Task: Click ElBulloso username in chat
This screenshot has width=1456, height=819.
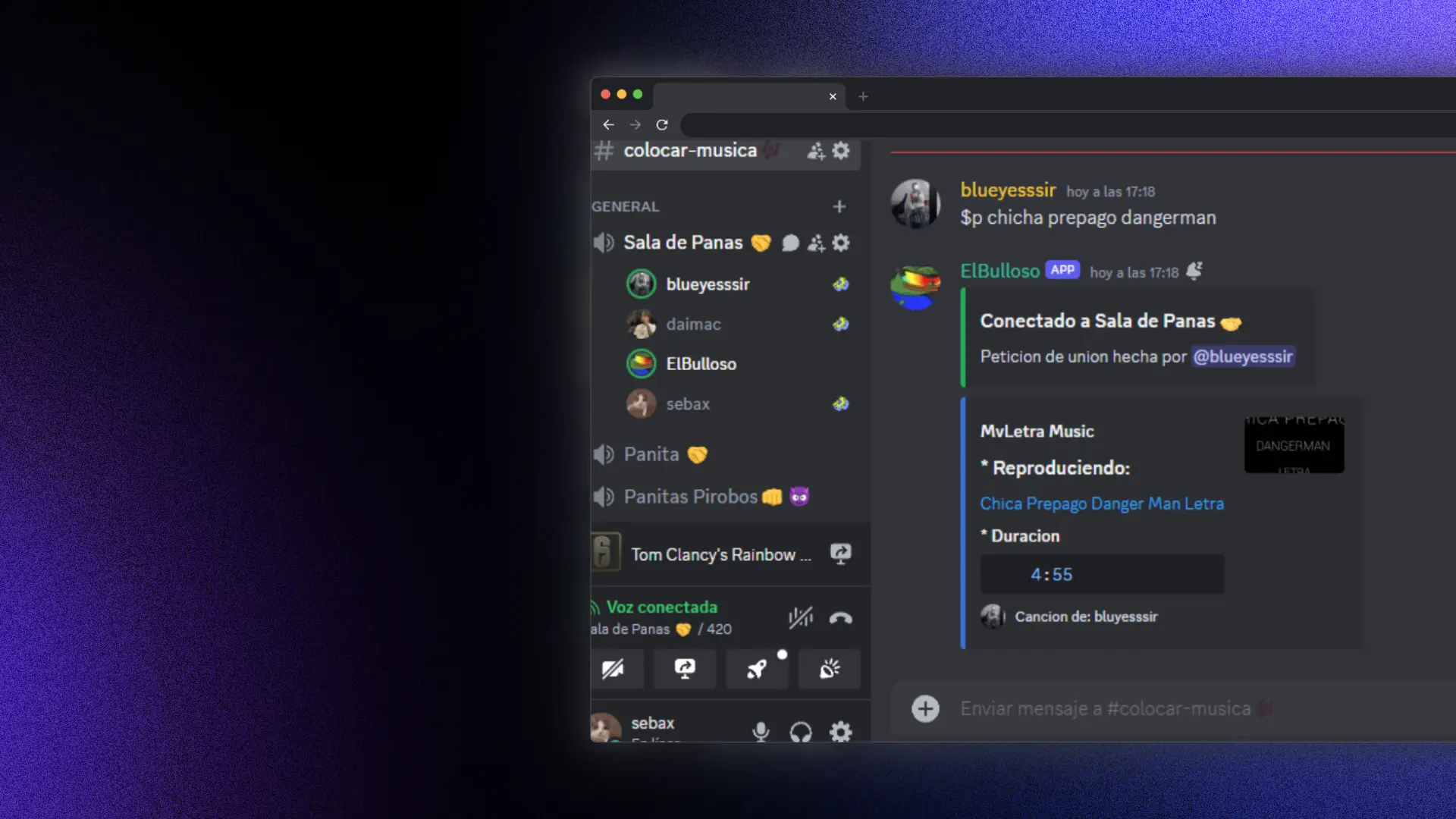Action: tap(999, 271)
